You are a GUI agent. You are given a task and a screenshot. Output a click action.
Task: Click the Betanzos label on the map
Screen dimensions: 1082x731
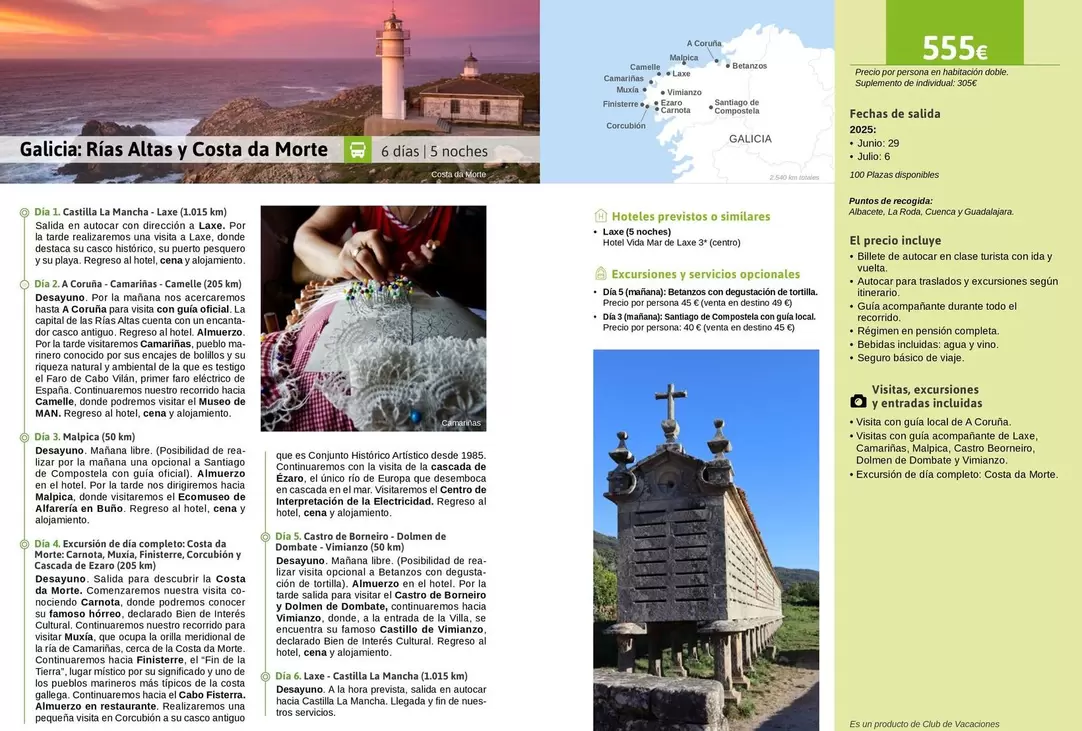[749, 66]
